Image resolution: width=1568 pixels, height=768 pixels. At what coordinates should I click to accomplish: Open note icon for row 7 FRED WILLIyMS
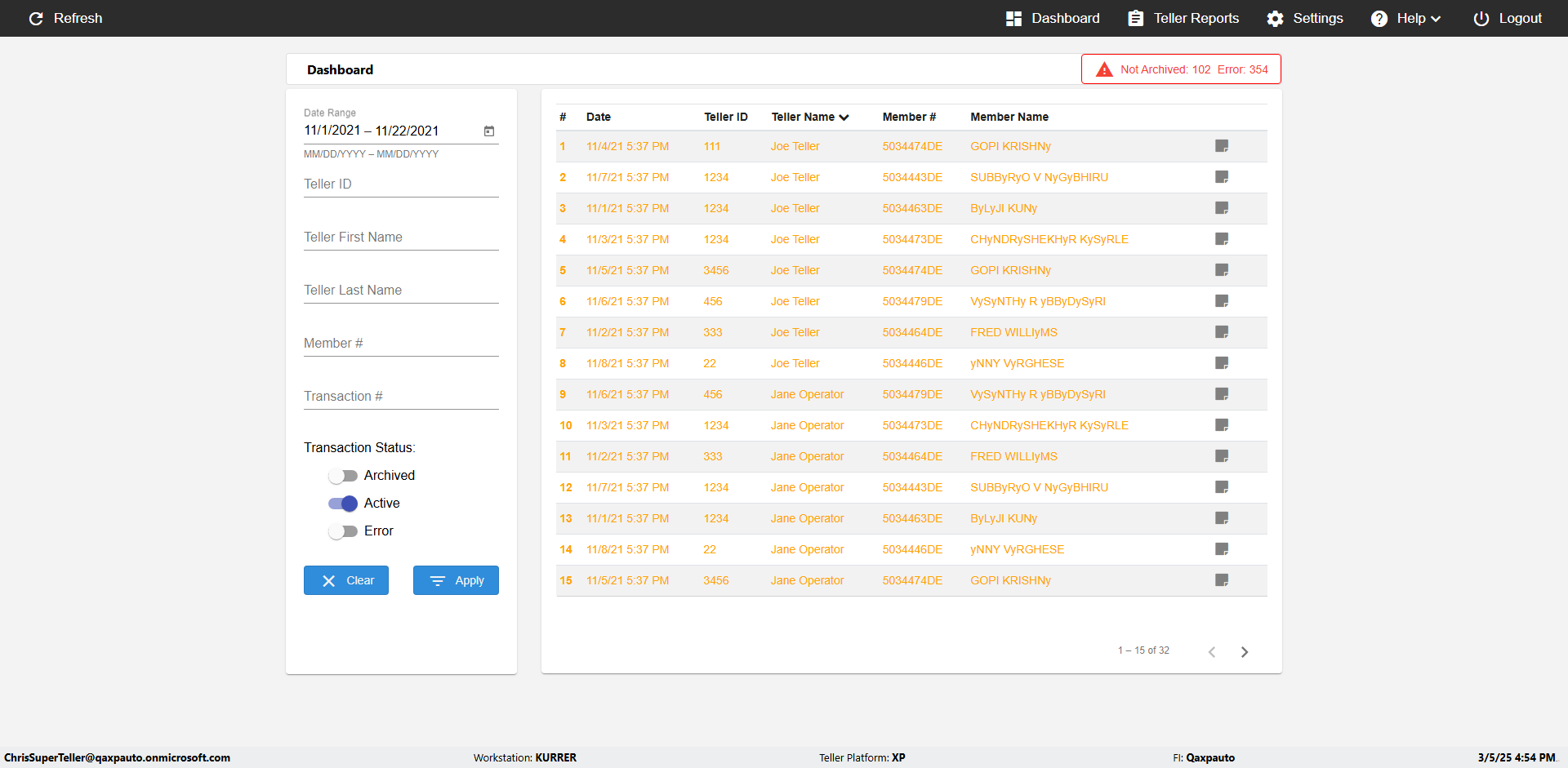click(x=1222, y=332)
